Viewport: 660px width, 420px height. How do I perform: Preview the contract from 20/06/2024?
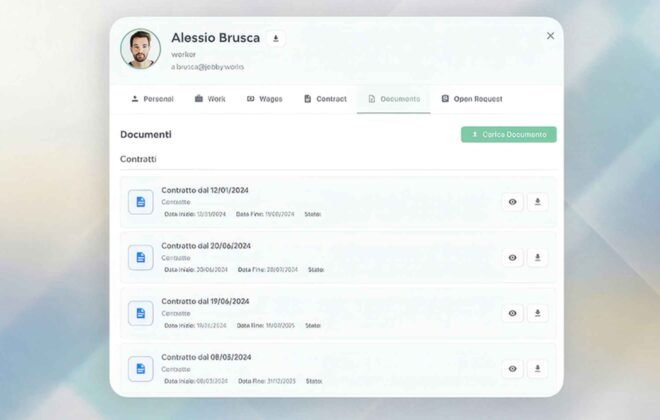[x=512, y=258]
